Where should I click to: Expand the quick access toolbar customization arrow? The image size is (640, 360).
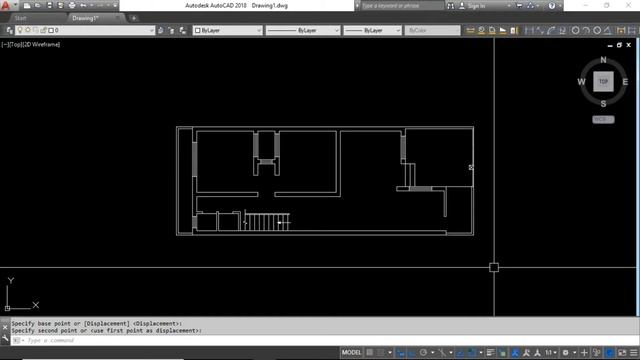pos(115,6)
